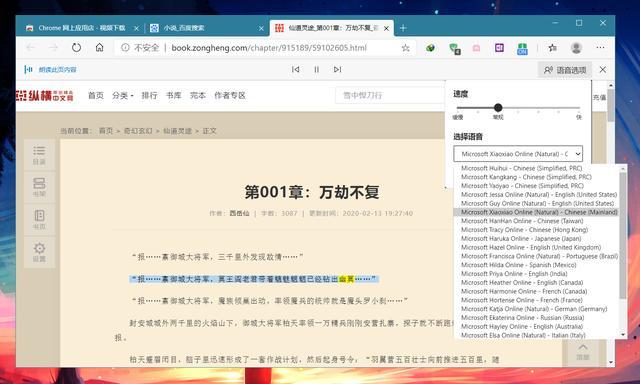
Task: Pause the read aloud playback
Action: pyautogui.click(x=316, y=69)
